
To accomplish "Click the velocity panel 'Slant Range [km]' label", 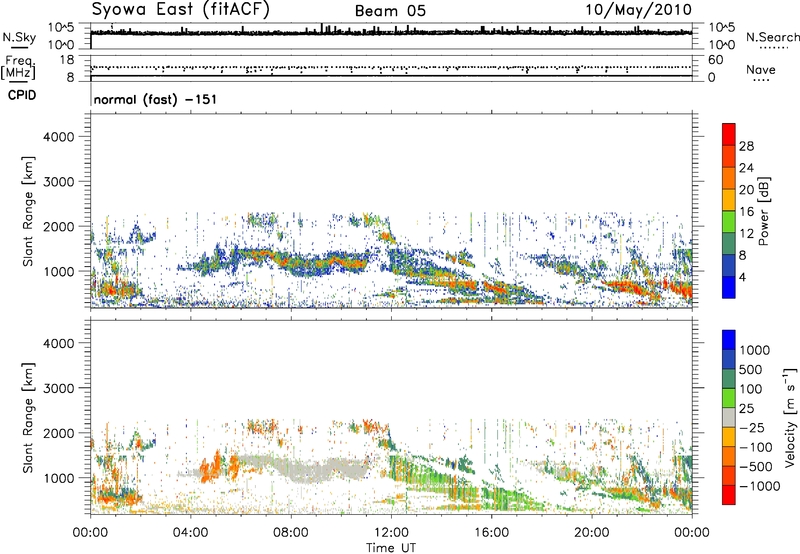I will [x=28, y=418].
